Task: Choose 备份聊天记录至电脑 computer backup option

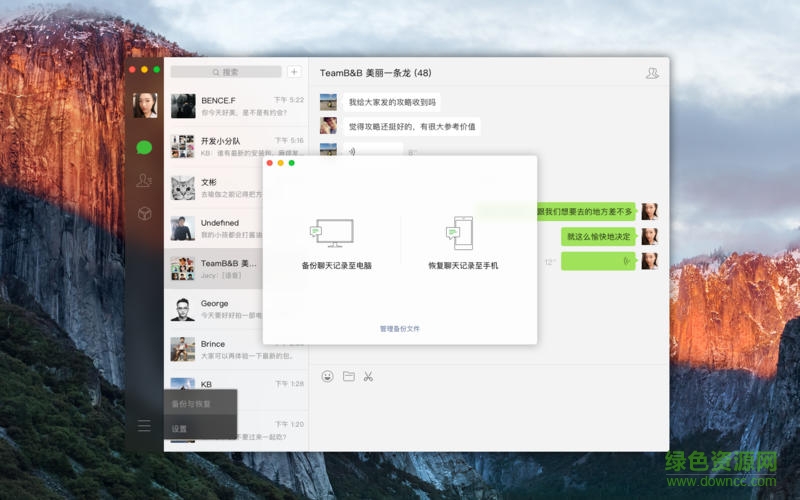Action: [336, 243]
